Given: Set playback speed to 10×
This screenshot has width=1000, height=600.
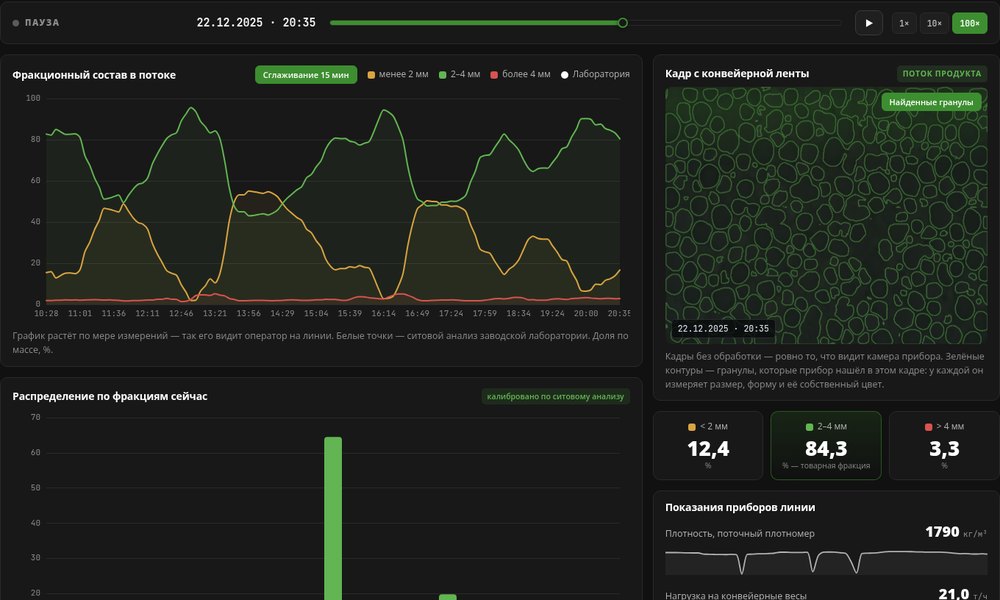Looking at the screenshot, I should click(934, 23).
